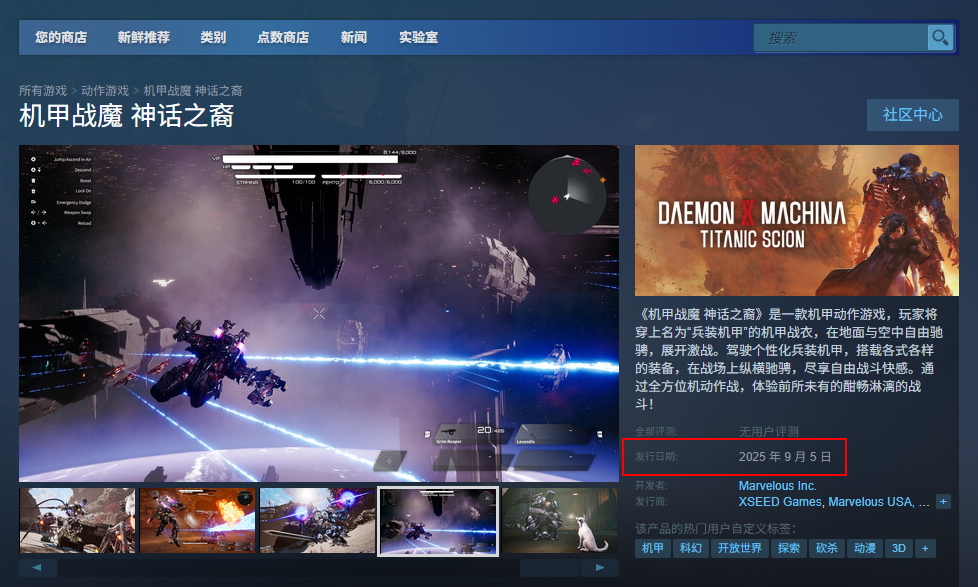The height and width of the screenshot is (587, 978).
Task: Expand more user tags with plus button
Action: pos(926,548)
